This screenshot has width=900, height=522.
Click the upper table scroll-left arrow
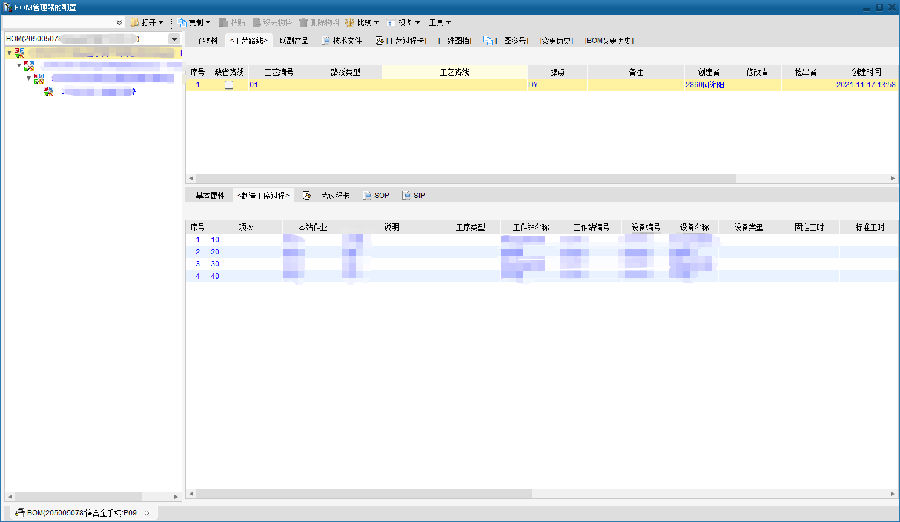[x=191, y=179]
